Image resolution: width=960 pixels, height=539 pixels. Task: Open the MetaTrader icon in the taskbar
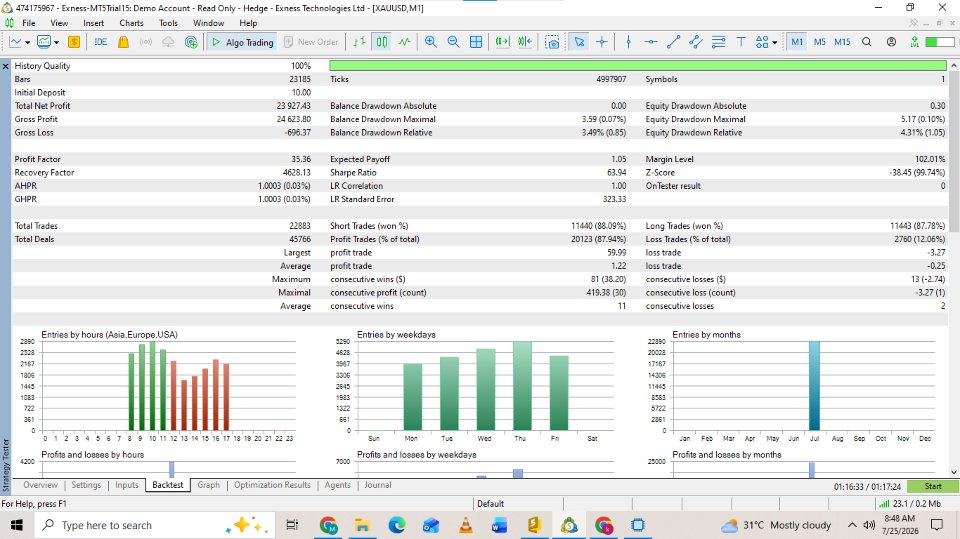click(569, 525)
